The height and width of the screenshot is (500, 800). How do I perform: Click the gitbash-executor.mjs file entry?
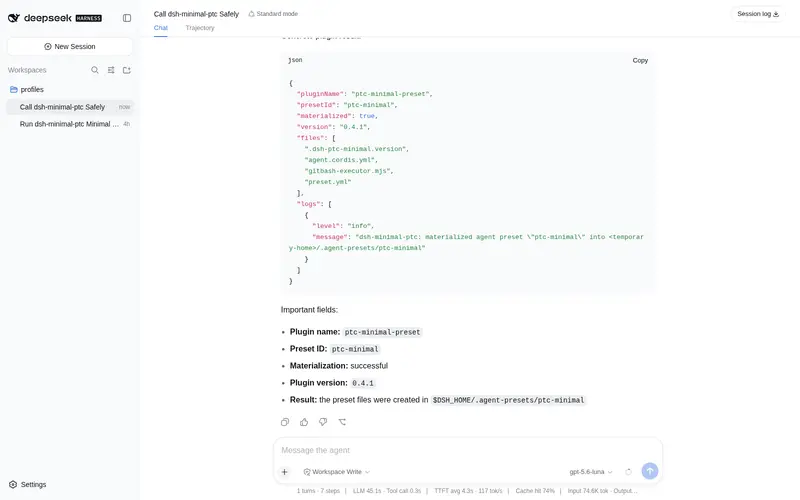[x=349, y=171]
